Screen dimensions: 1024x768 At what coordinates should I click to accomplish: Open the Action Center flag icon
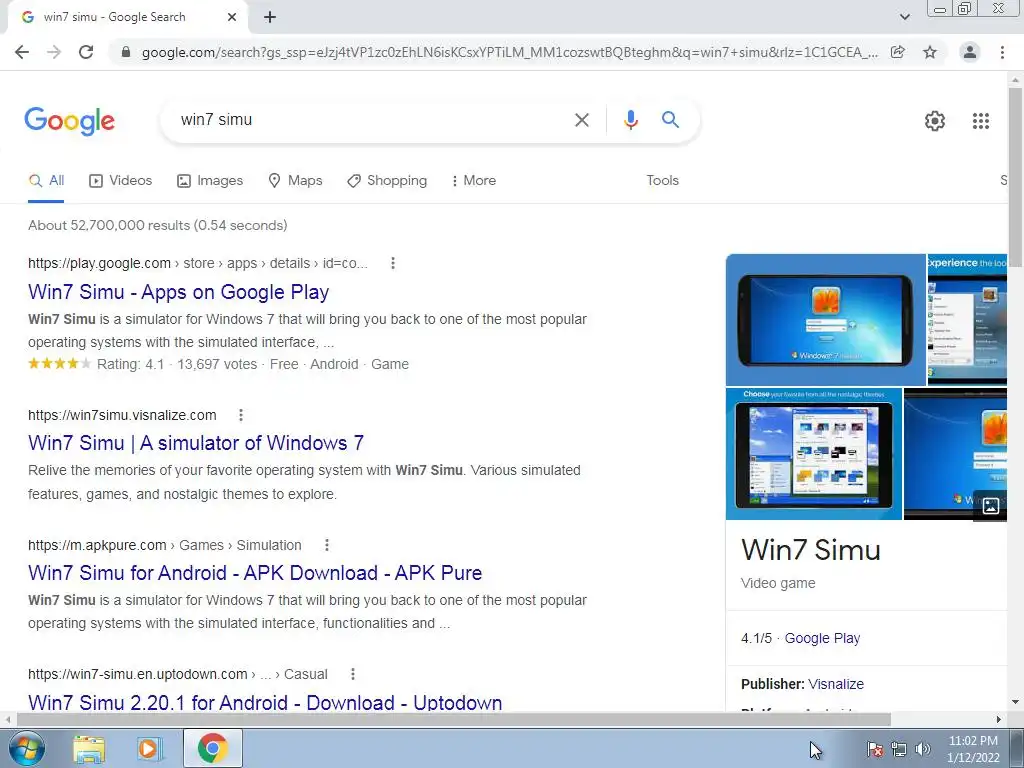coord(874,748)
